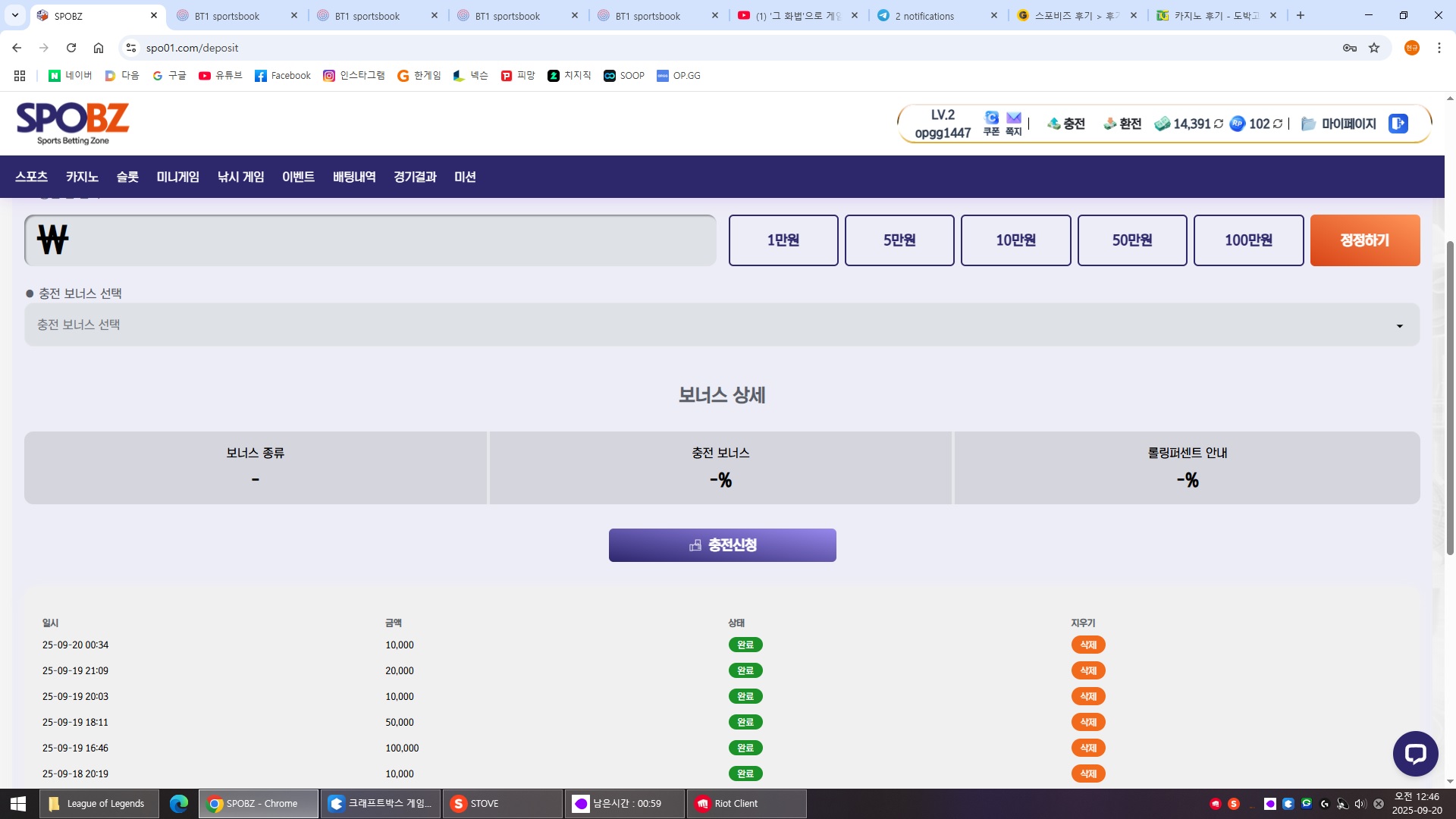The height and width of the screenshot is (819, 1456).
Task: Open the Edge browser from the taskbar
Action: click(x=179, y=804)
